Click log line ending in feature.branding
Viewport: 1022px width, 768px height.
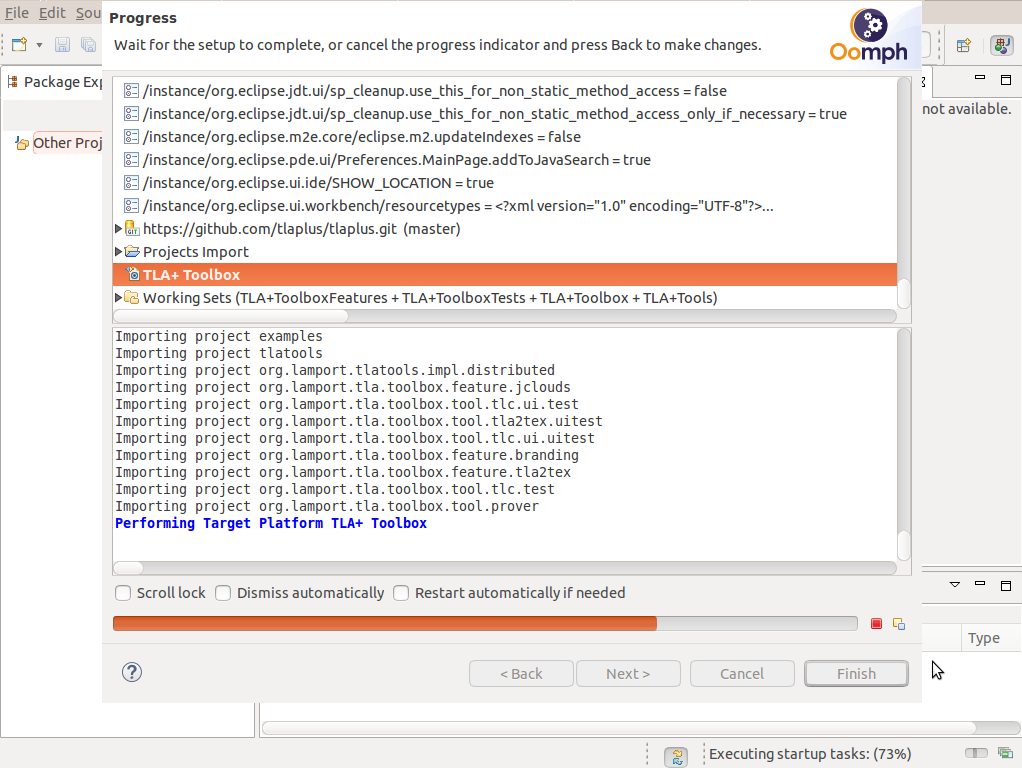pyautogui.click(x=347, y=455)
